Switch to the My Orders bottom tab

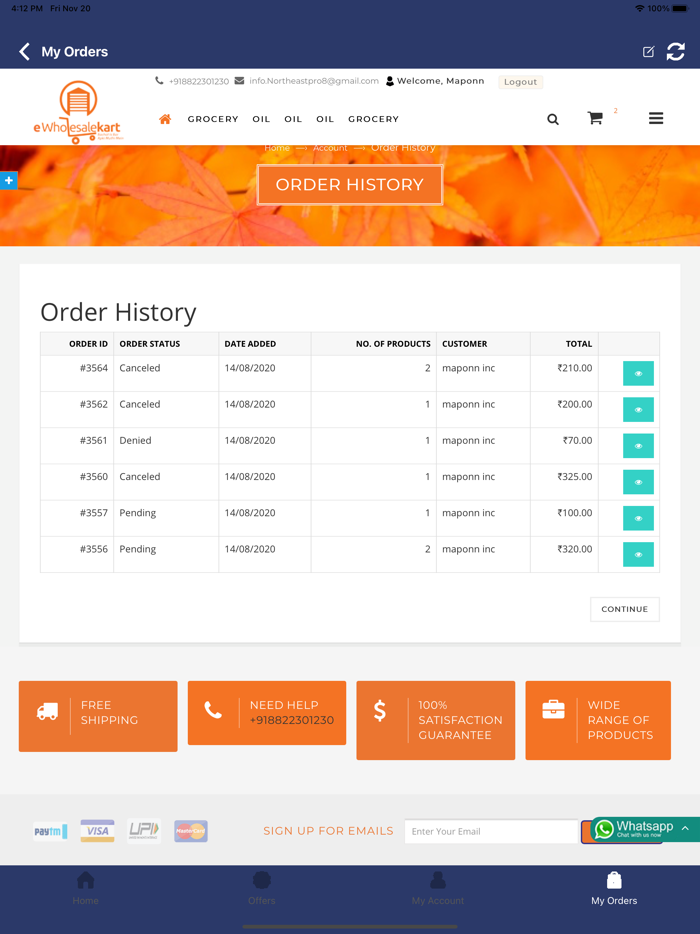pos(614,889)
